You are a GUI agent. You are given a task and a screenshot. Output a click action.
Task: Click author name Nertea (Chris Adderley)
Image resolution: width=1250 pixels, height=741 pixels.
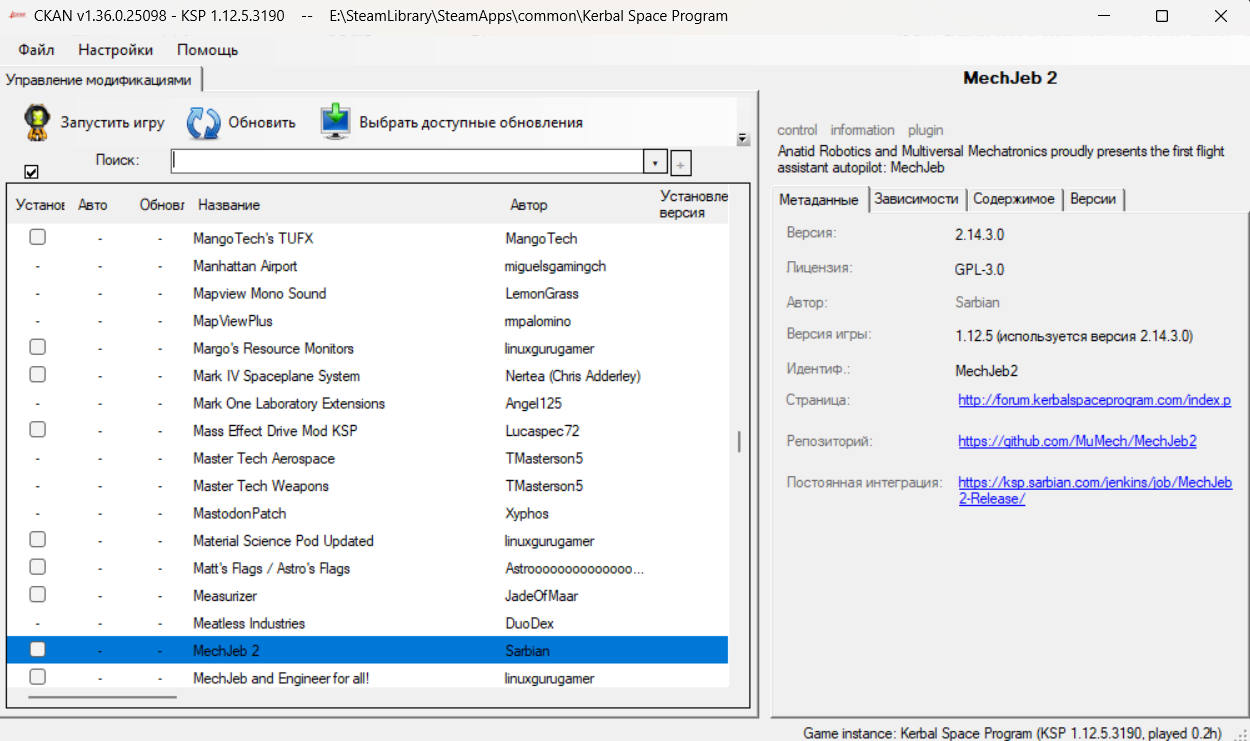[x=573, y=376]
